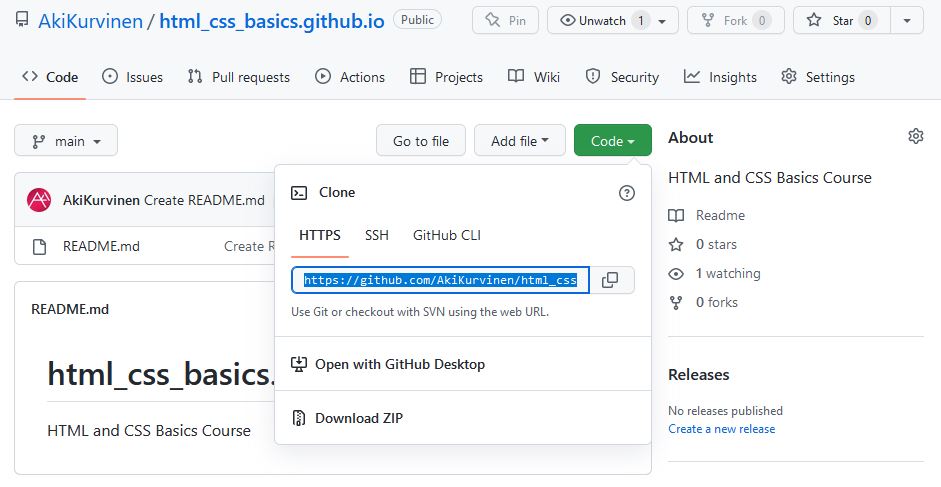Open the Issues tab
Viewport: 941px width, 487px height.
[x=133, y=77]
